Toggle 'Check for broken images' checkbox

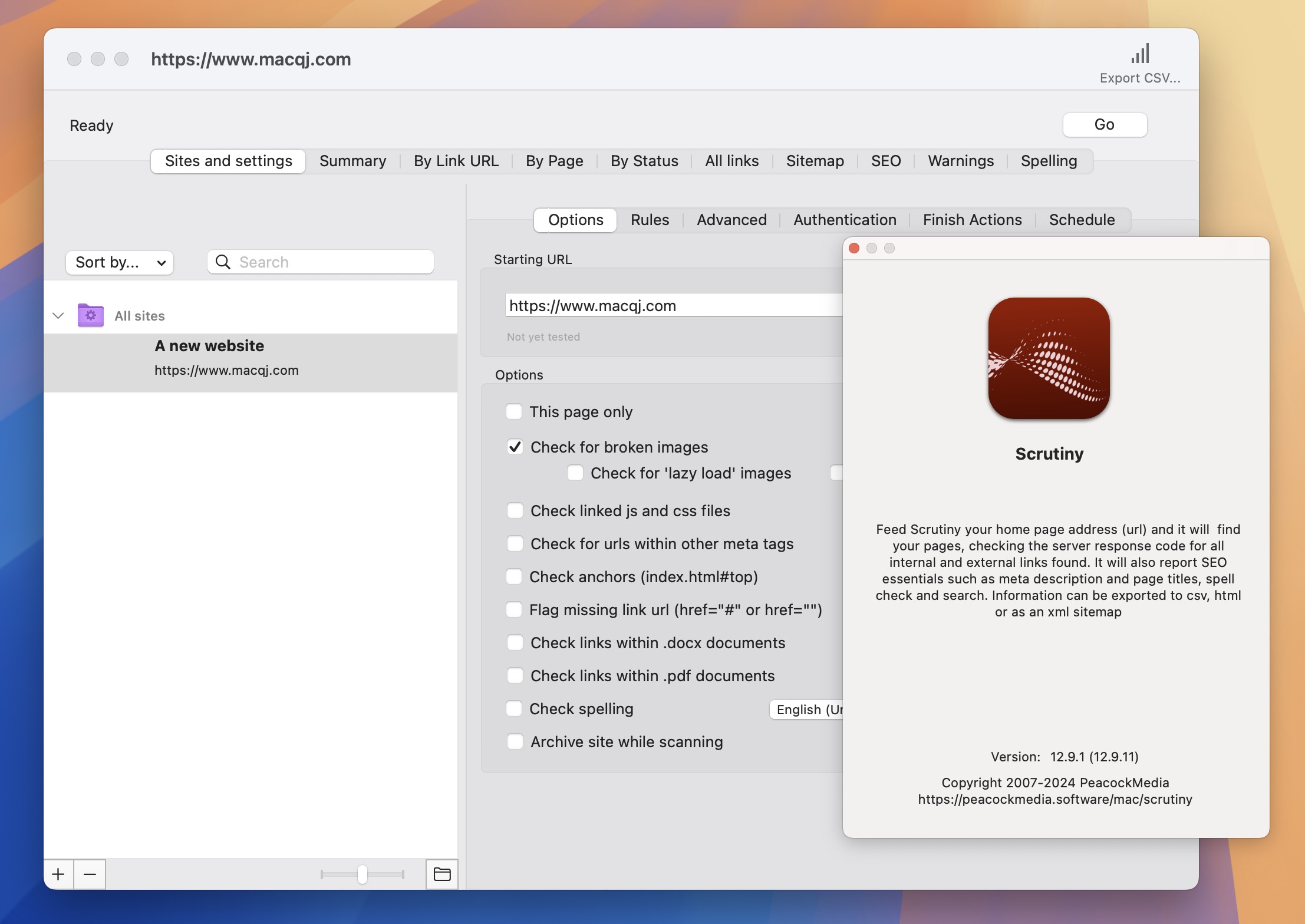[x=515, y=447]
